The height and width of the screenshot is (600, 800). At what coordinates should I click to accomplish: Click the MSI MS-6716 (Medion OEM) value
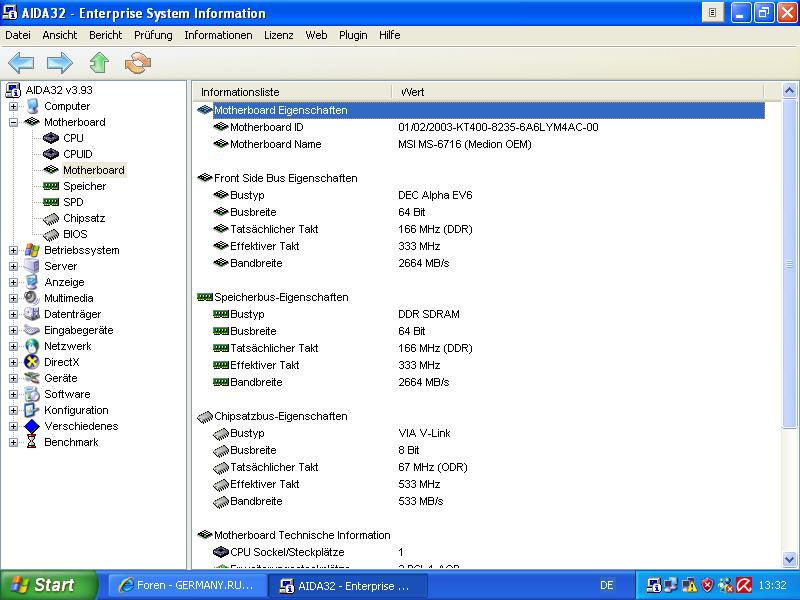[465, 144]
